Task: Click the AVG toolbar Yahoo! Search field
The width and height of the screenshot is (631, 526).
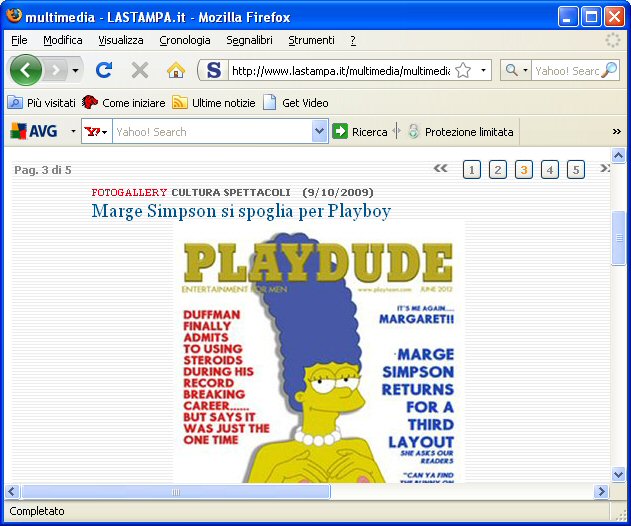Action: click(212, 132)
